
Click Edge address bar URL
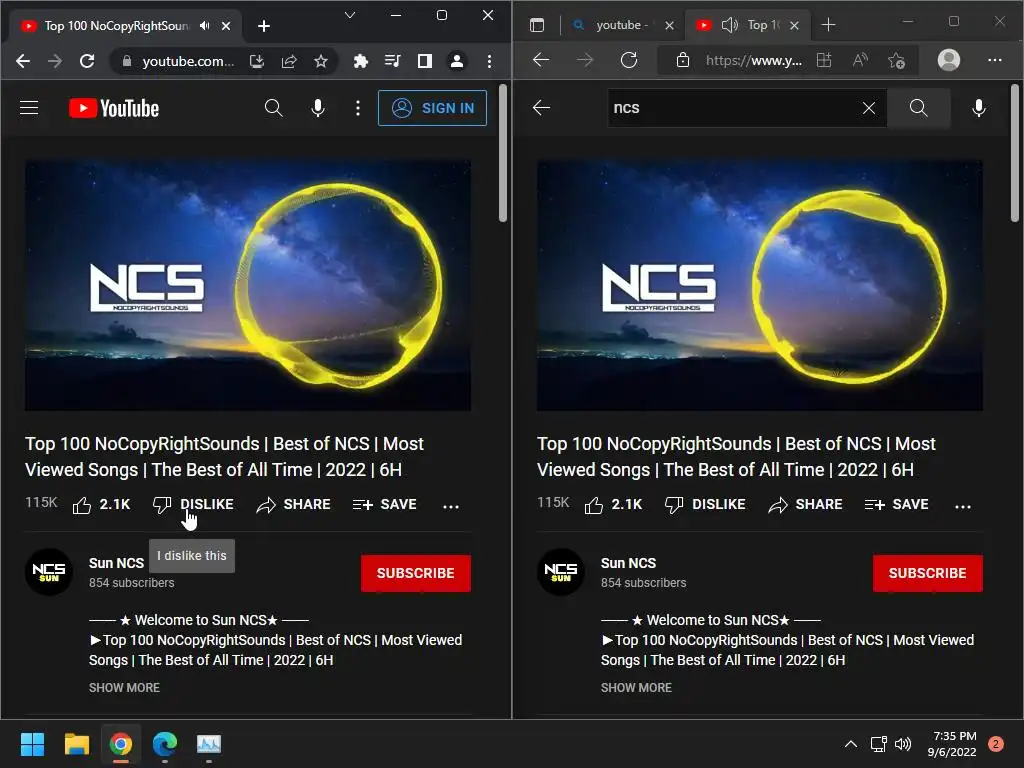(753, 61)
